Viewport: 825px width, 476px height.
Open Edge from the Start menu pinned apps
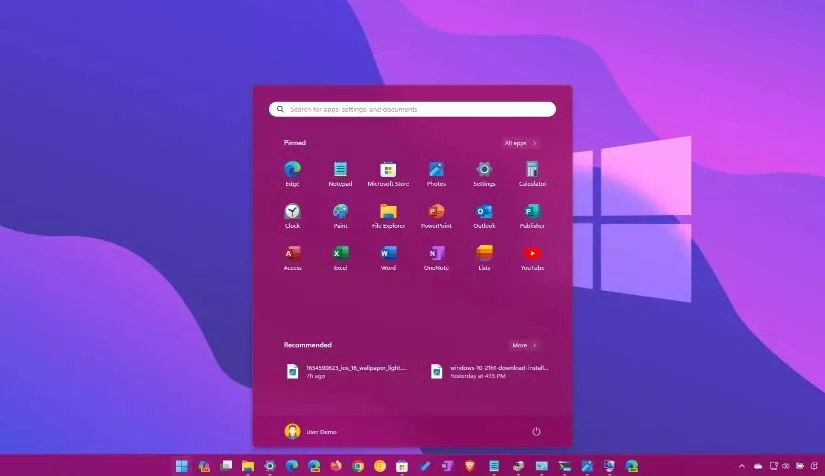click(x=292, y=174)
